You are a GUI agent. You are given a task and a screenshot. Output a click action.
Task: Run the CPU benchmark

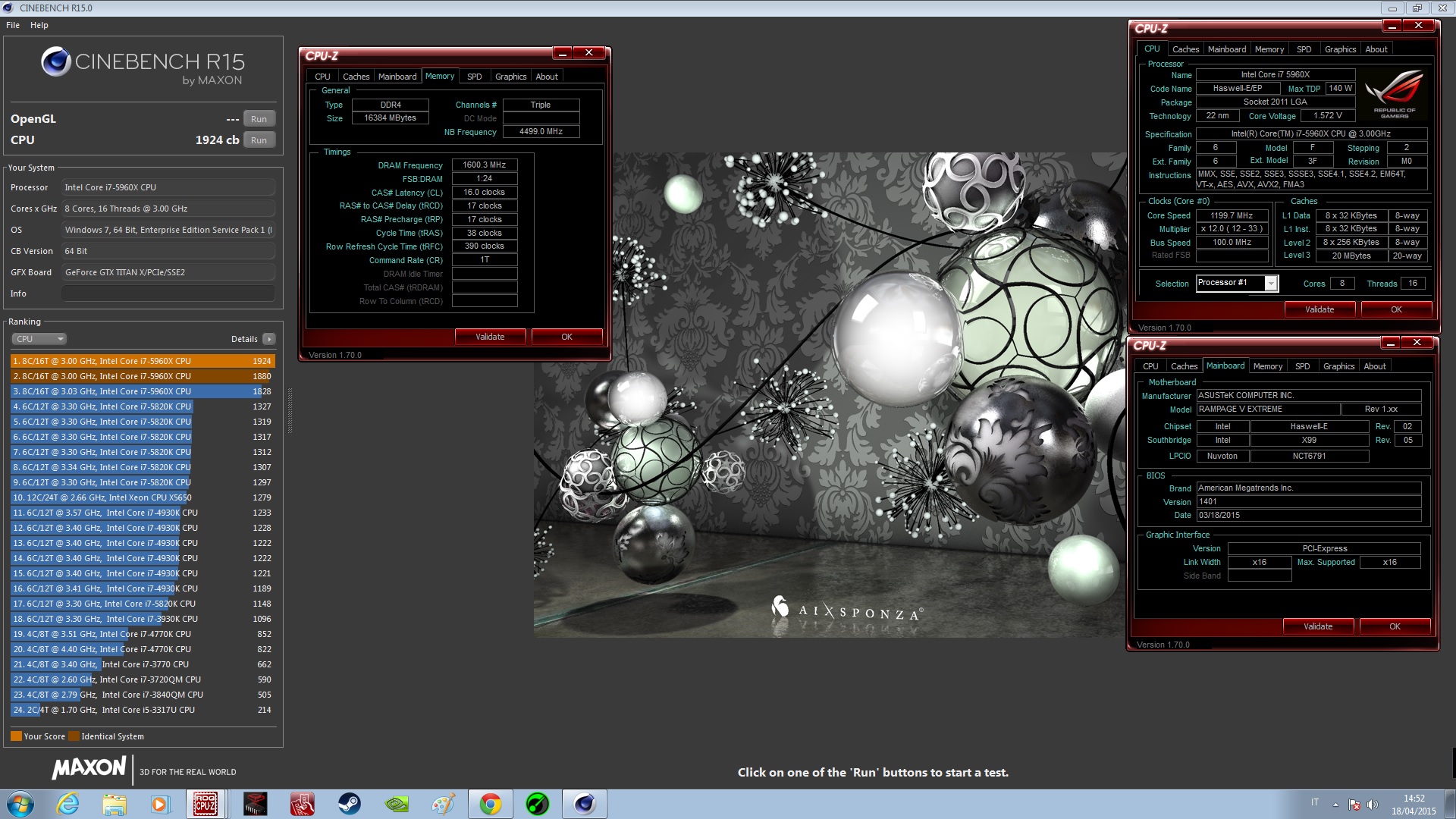[259, 140]
